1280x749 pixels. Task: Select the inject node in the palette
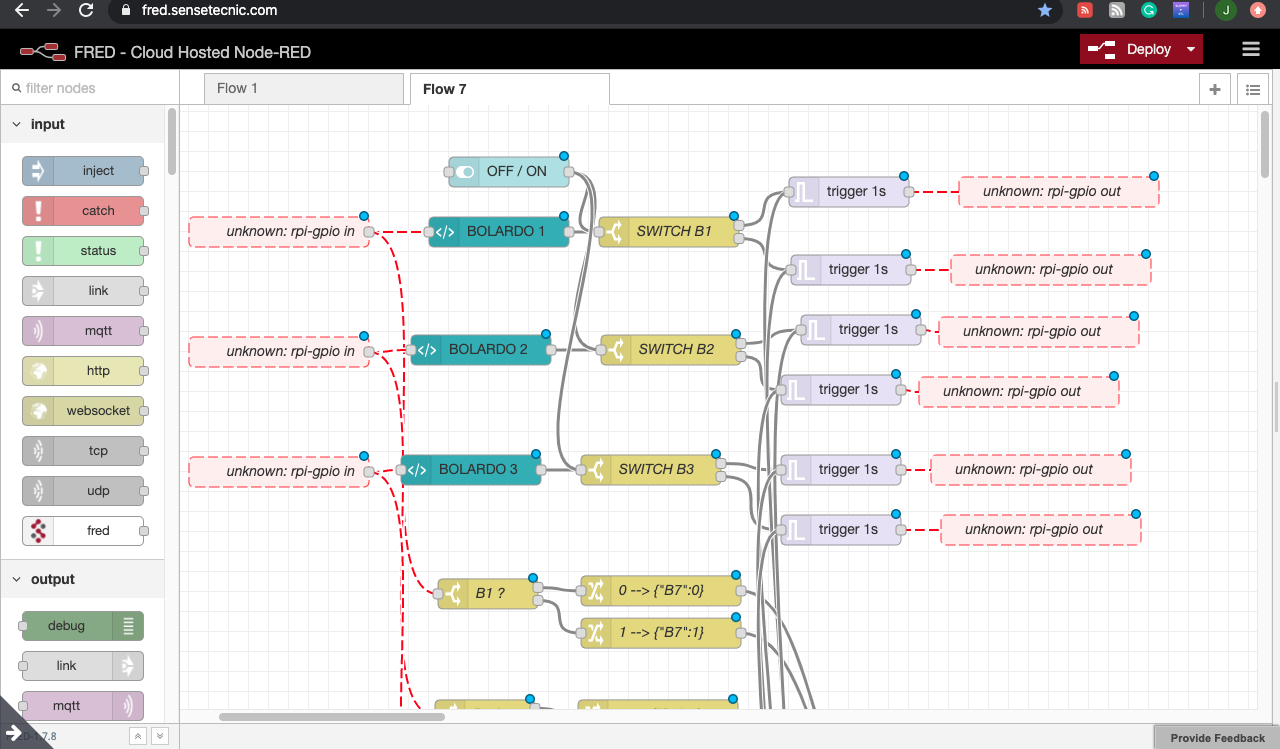click(84, 170)
